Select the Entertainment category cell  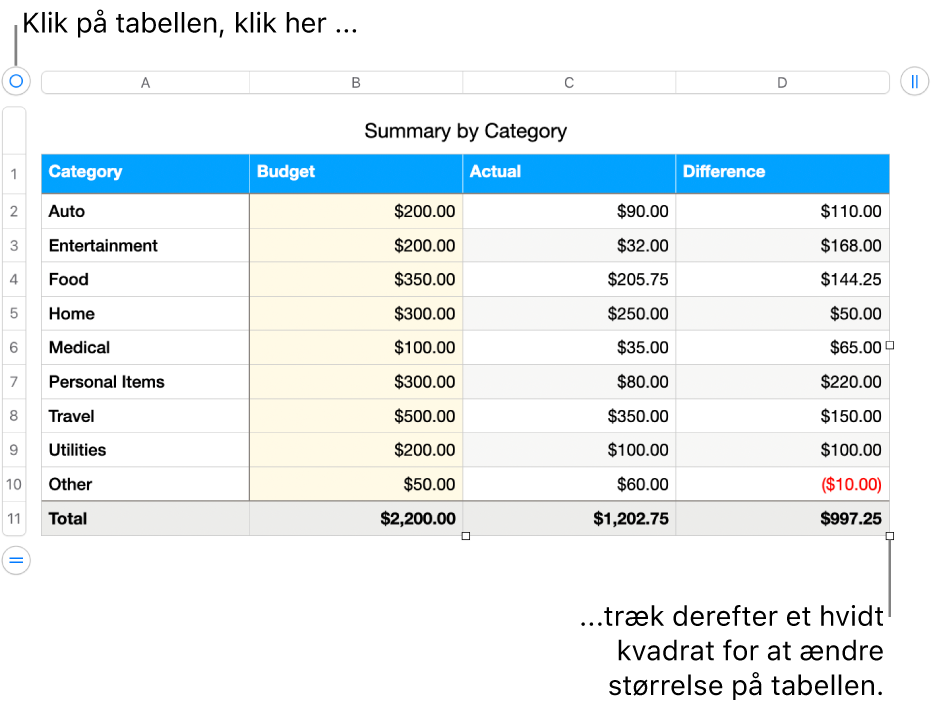145,246
